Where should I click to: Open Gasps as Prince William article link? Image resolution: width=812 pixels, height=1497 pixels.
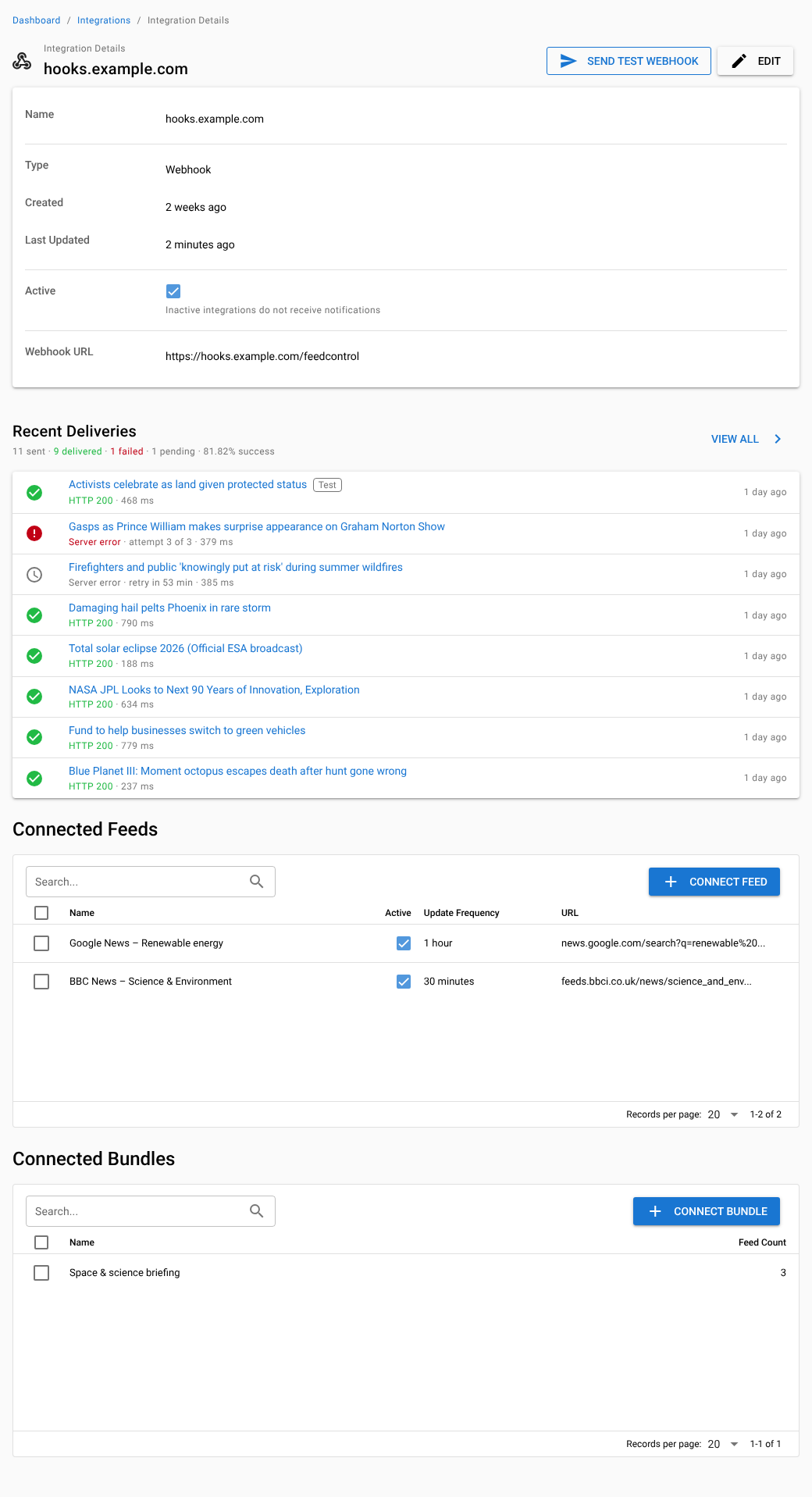click(x=257, y=526)
